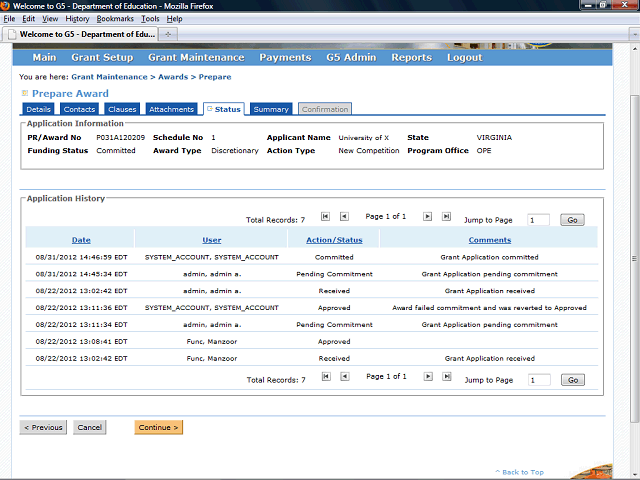Open the Clauses tab
This screenshot has height=480, width=640.
[x=121, y=109]
